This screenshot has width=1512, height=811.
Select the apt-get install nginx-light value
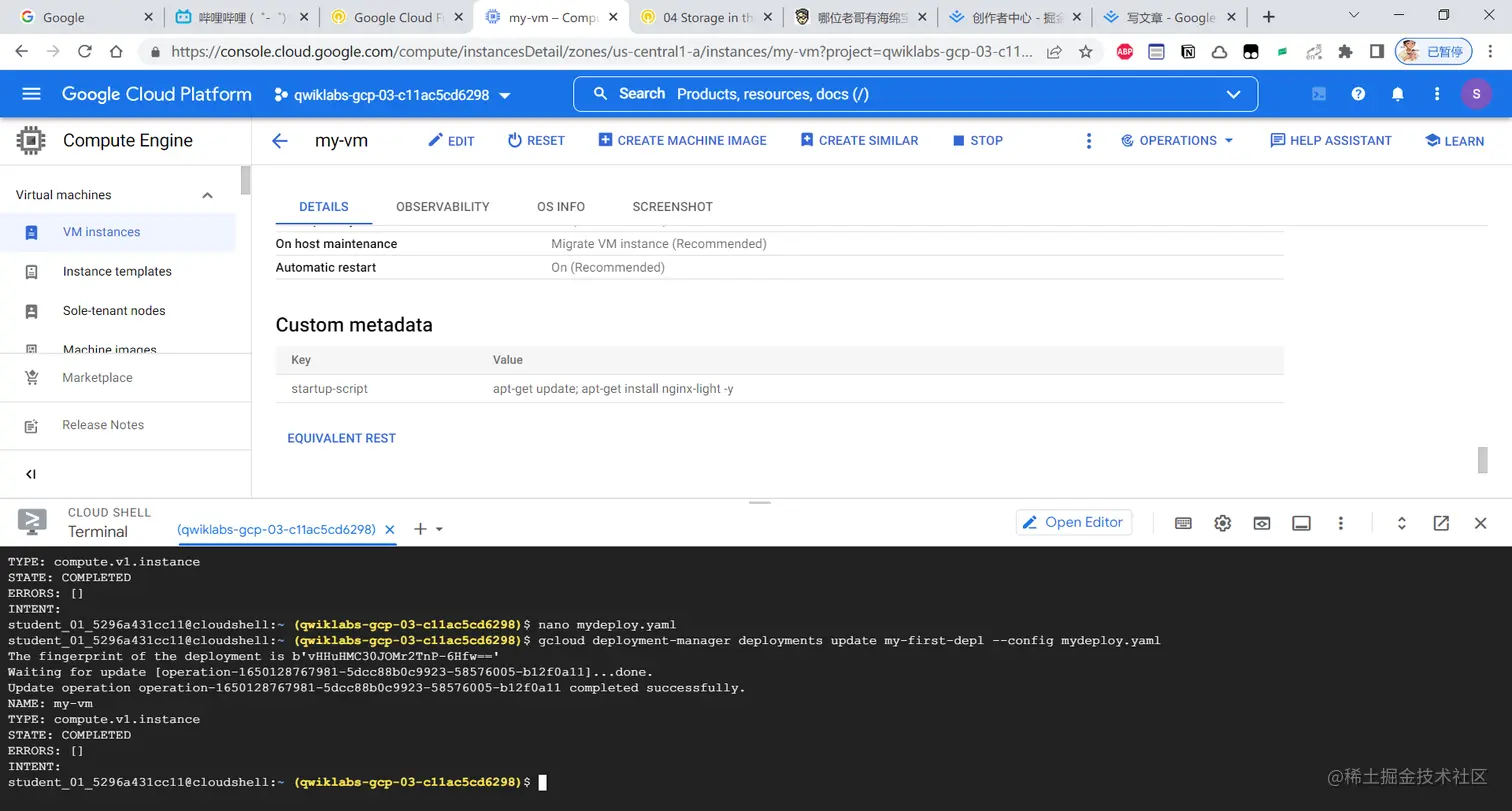(x=613, y=389)
